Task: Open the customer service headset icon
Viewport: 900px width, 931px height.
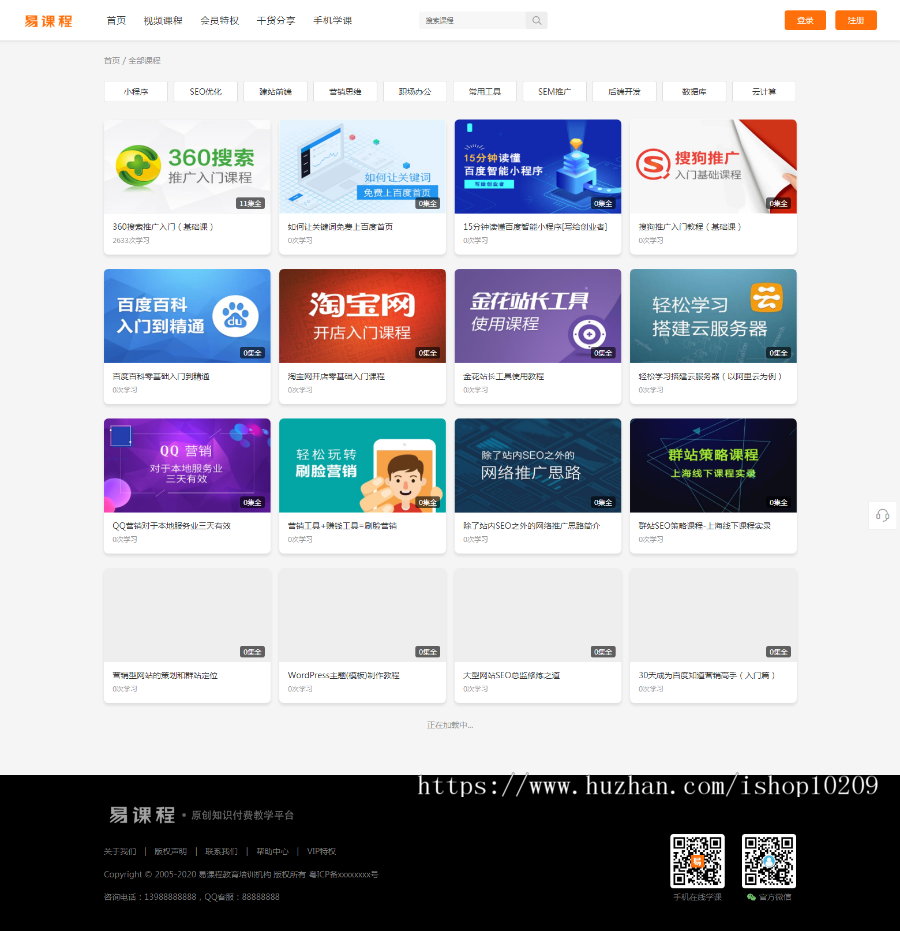Action: [x=883, y=515]
